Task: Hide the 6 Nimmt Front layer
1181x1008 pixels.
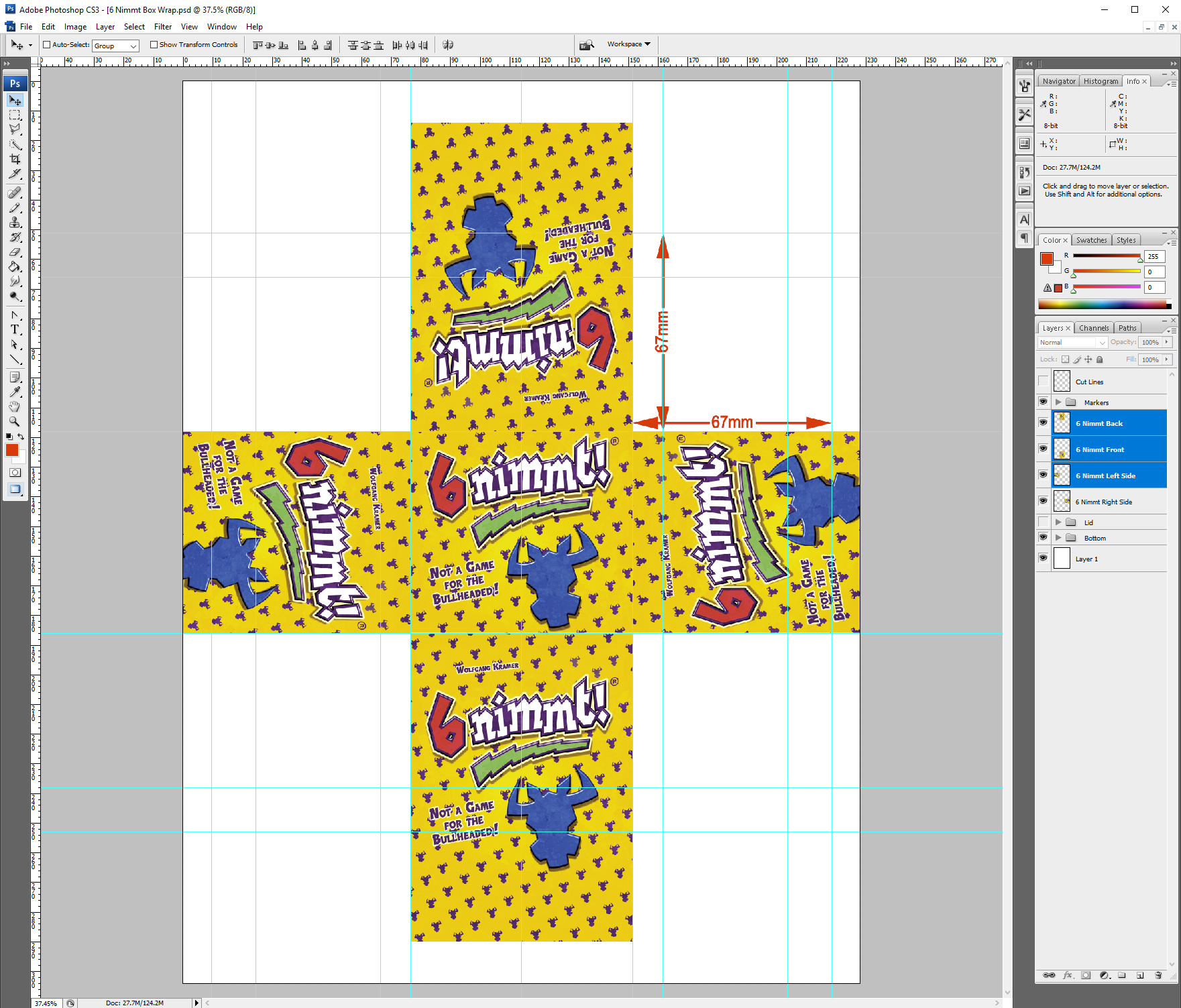Action: (x=1044, y=449)
